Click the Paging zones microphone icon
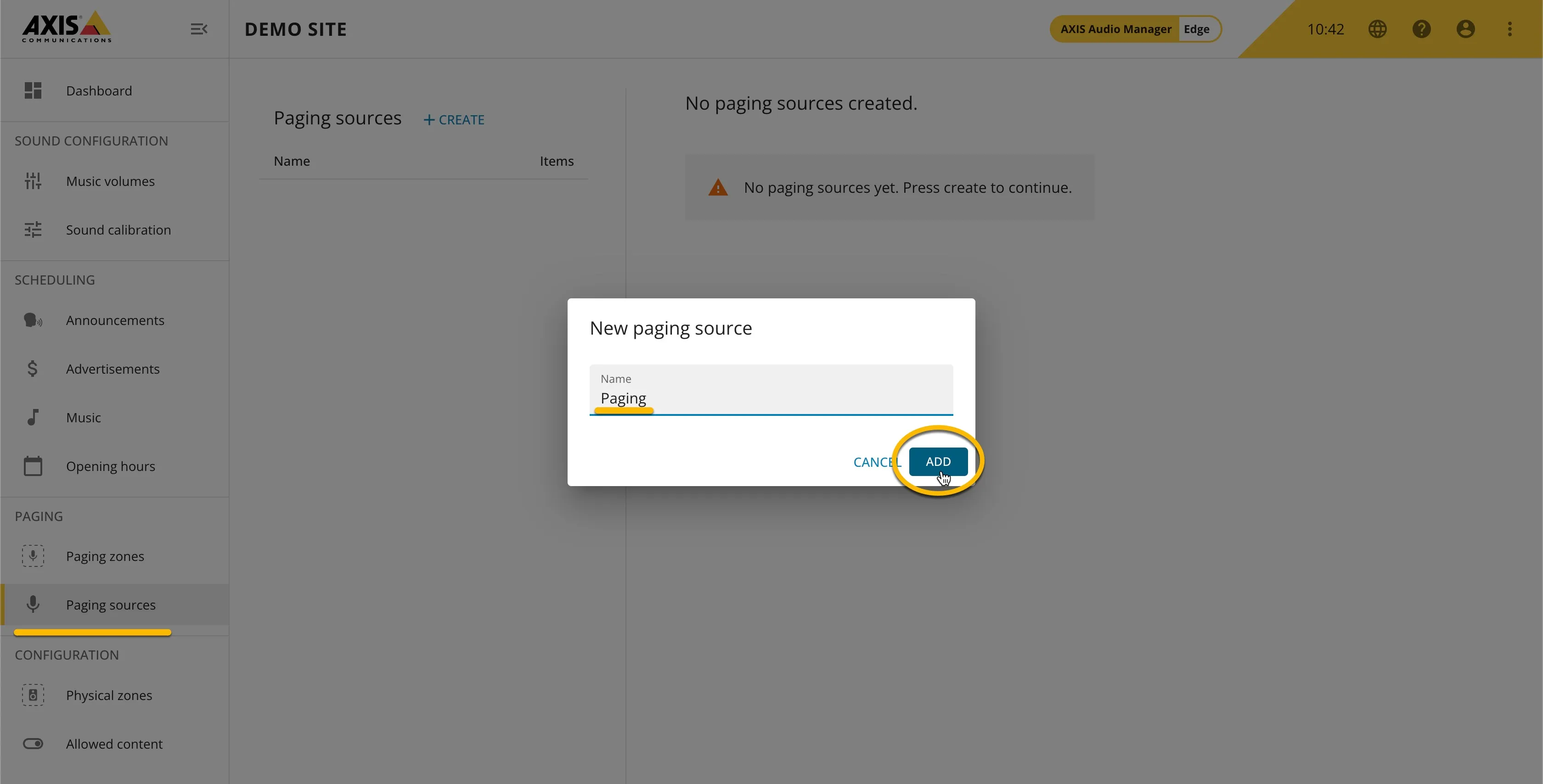Viewport: 1543px width, 784px height. [x=33, y=556]
